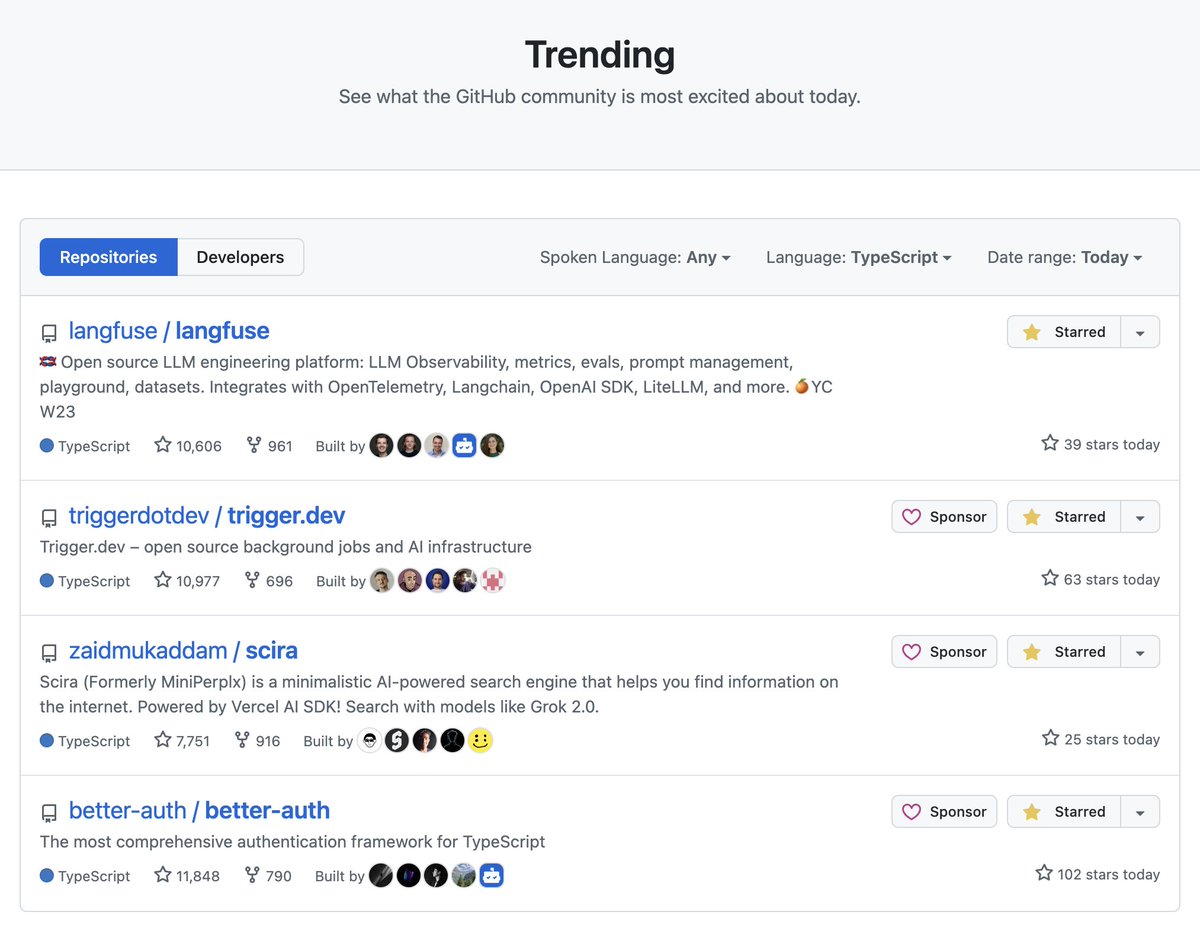The image size is (1200, 931).
Task: Click the better-auth description text
Action: pos(293,842)
